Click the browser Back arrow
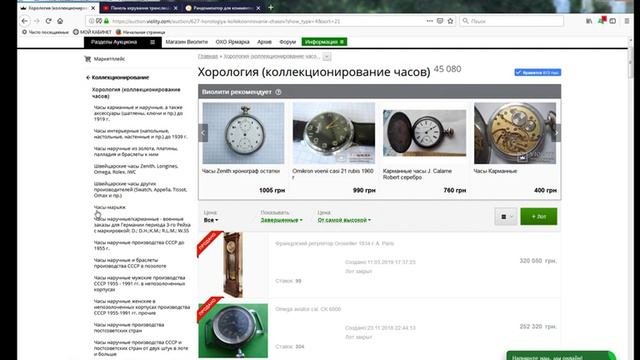The width and height of the screenshot is (640, 360). (24, 21)
